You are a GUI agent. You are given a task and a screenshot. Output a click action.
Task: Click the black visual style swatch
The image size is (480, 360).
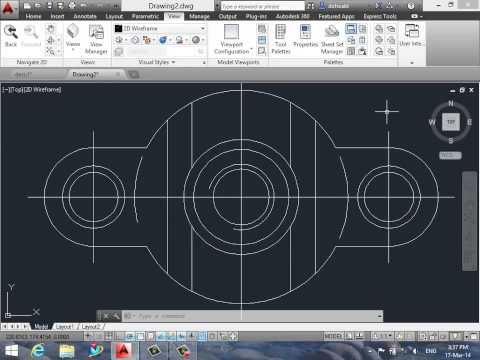coord(118,29)
